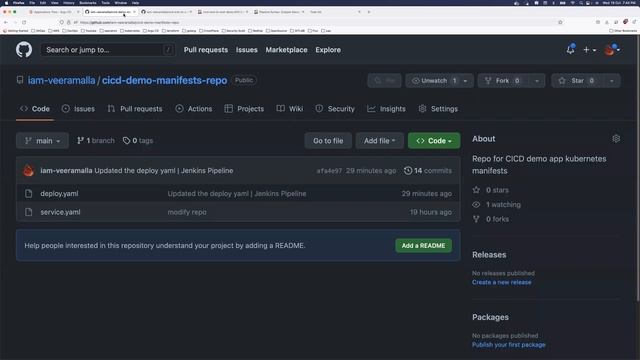This screenshot has height=360, width=640.
Task: Click Publish your first package link
Action: (x=509, y=345)
